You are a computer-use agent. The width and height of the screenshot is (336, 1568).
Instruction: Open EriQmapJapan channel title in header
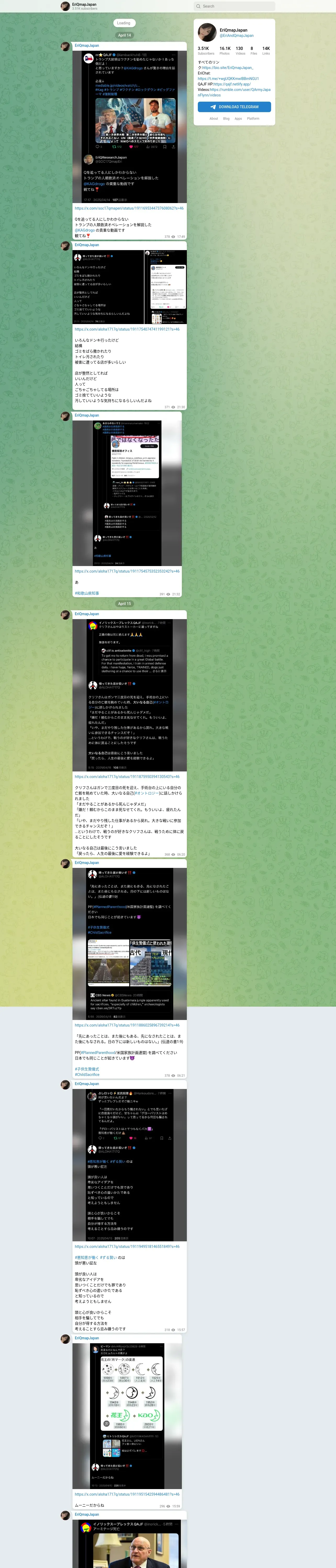84,4
